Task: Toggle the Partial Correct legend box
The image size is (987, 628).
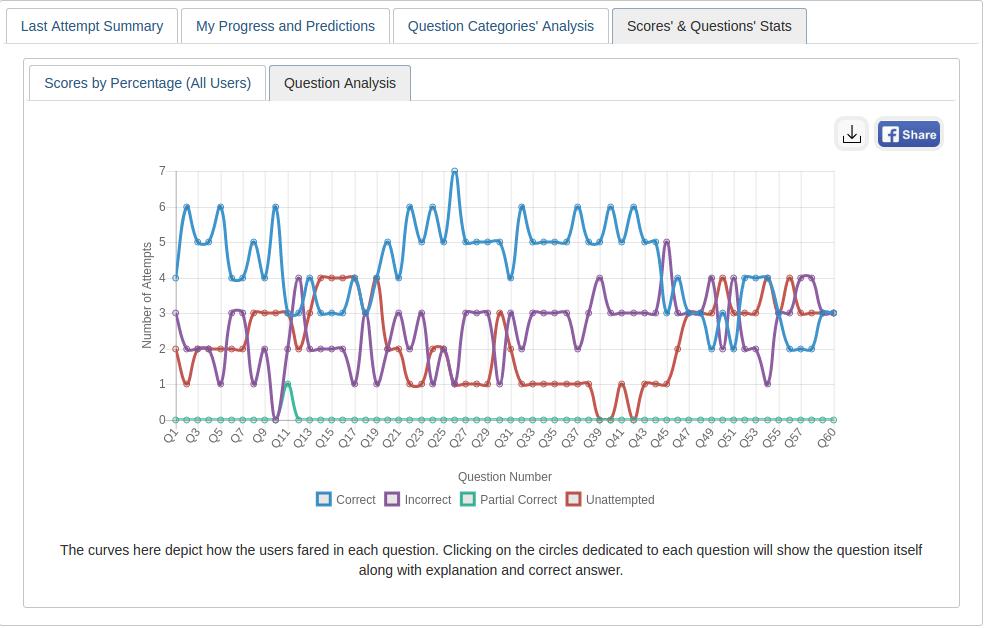Action: pos(468,499)
